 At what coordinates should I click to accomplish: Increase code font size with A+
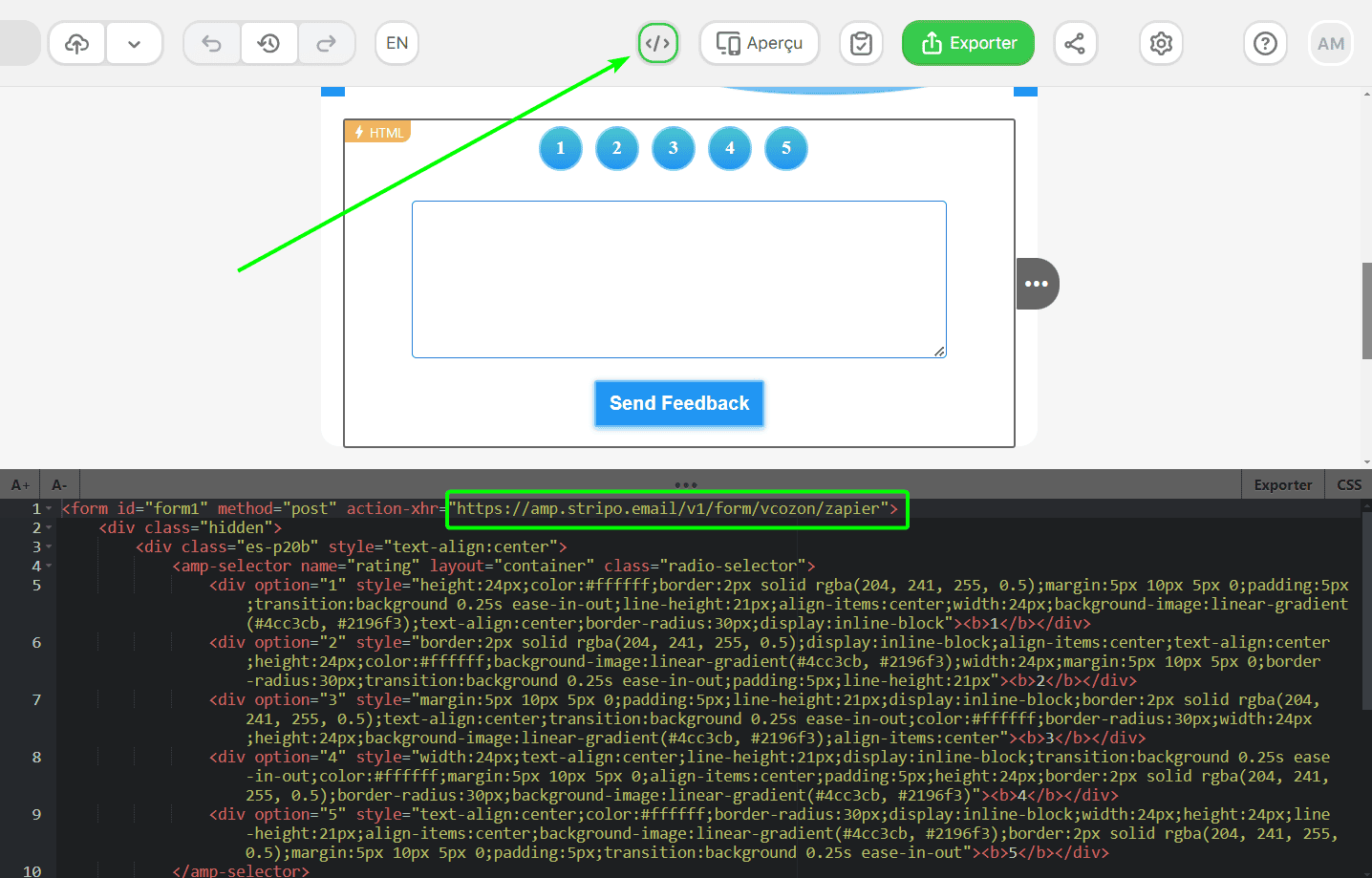pyautogui.click(x=20, y=484)
